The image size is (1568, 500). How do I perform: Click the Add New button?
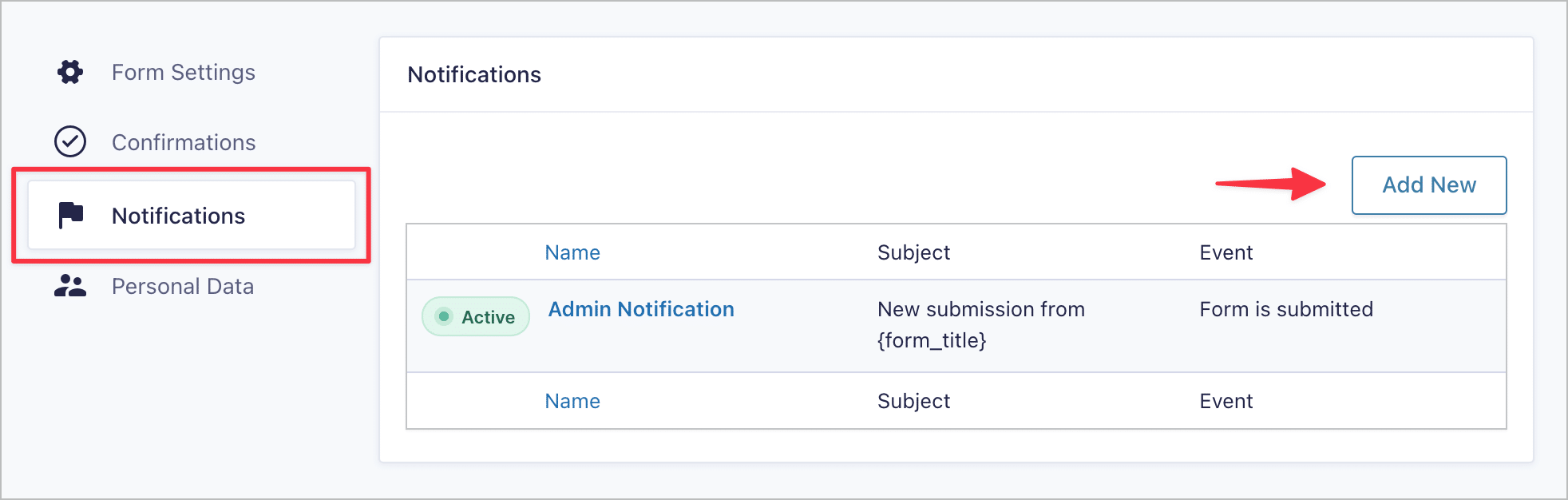pos(1428,185)
